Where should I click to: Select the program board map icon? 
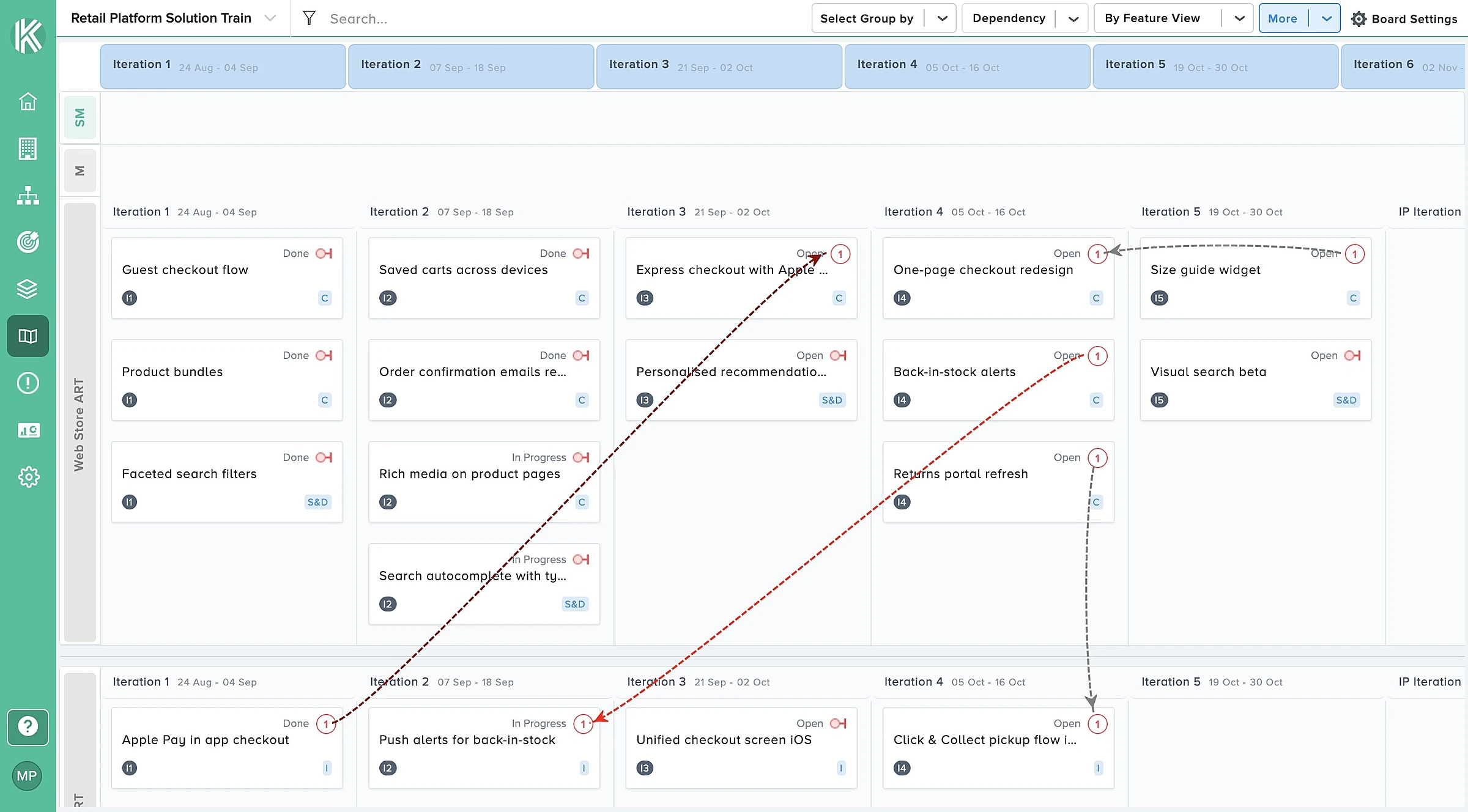tap(28, 336)
